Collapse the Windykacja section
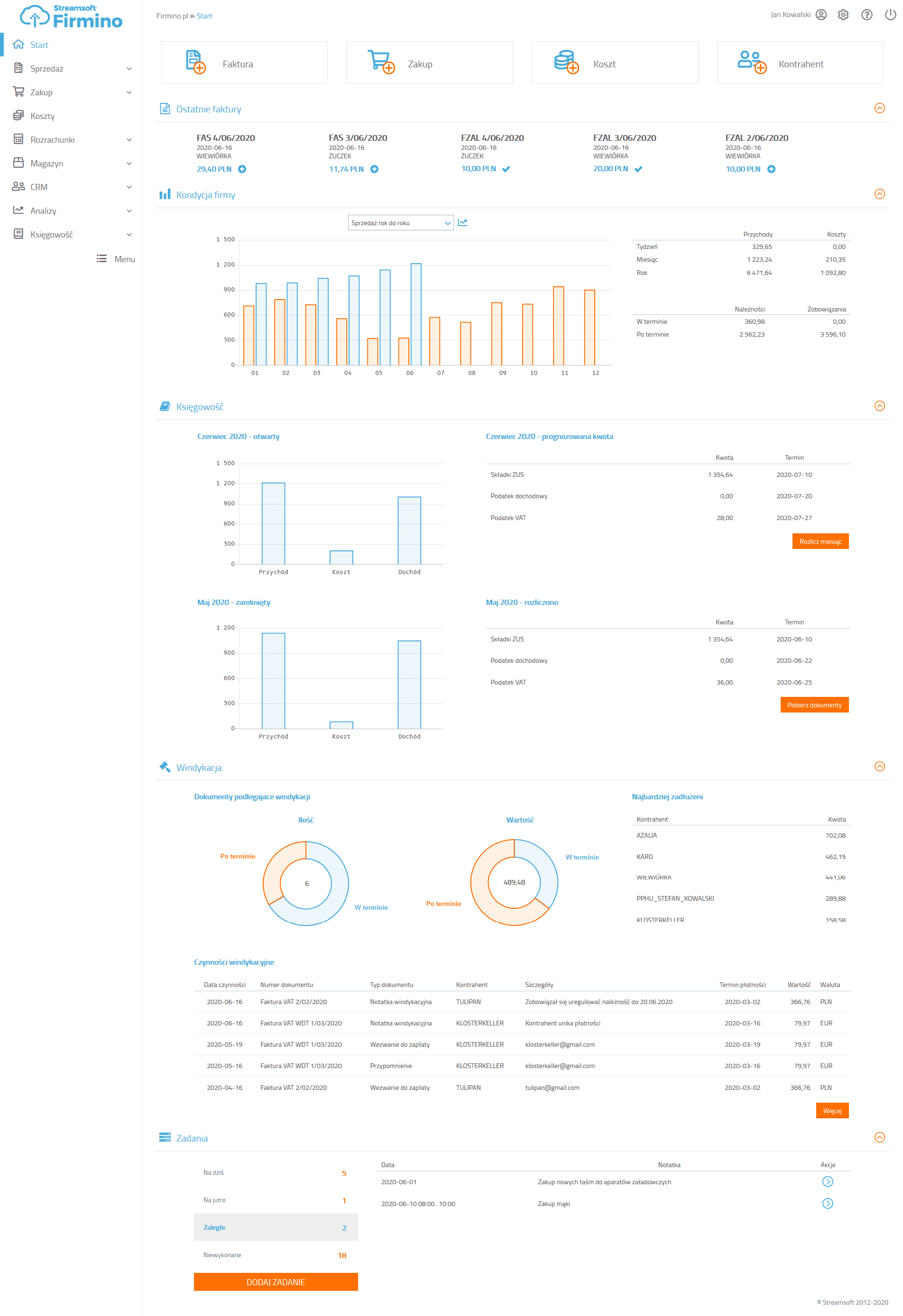Screen dimensions: 903x1316 tap(879, 766)
